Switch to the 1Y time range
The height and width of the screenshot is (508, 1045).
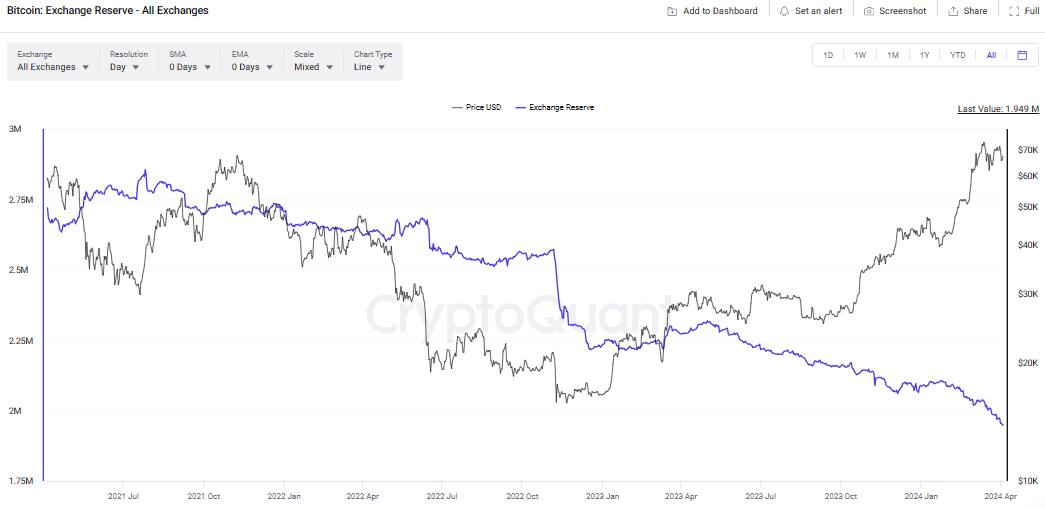point(925,55)
